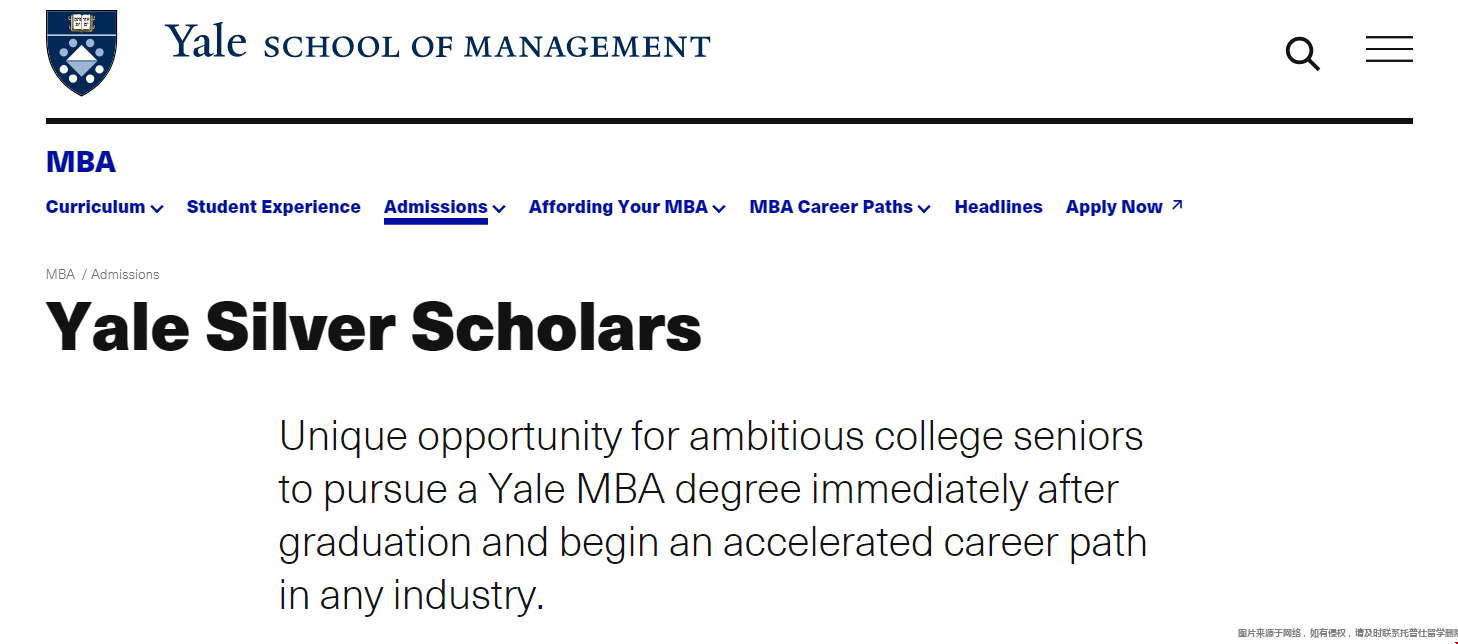
Task: Expand the MBA Career Paths chevron
Action: (924, 208)
